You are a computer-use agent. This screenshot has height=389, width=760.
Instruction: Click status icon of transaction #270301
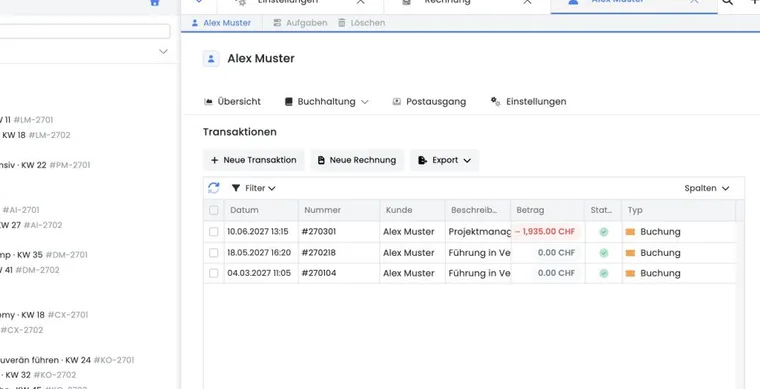point(603,232)
